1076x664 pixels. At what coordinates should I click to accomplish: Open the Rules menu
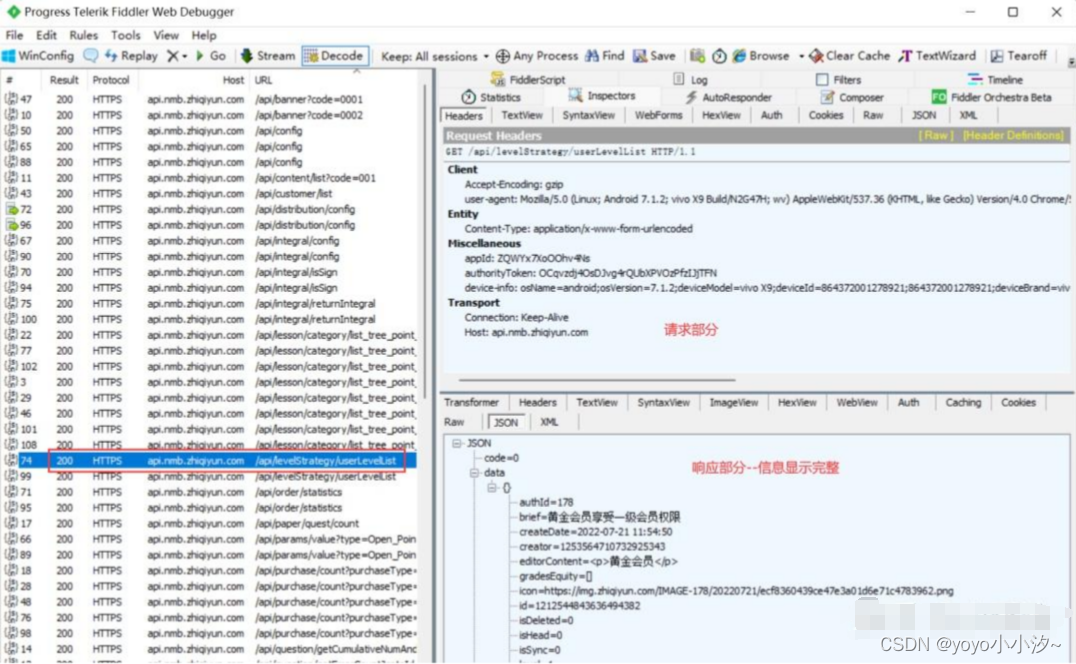(85, 34)
